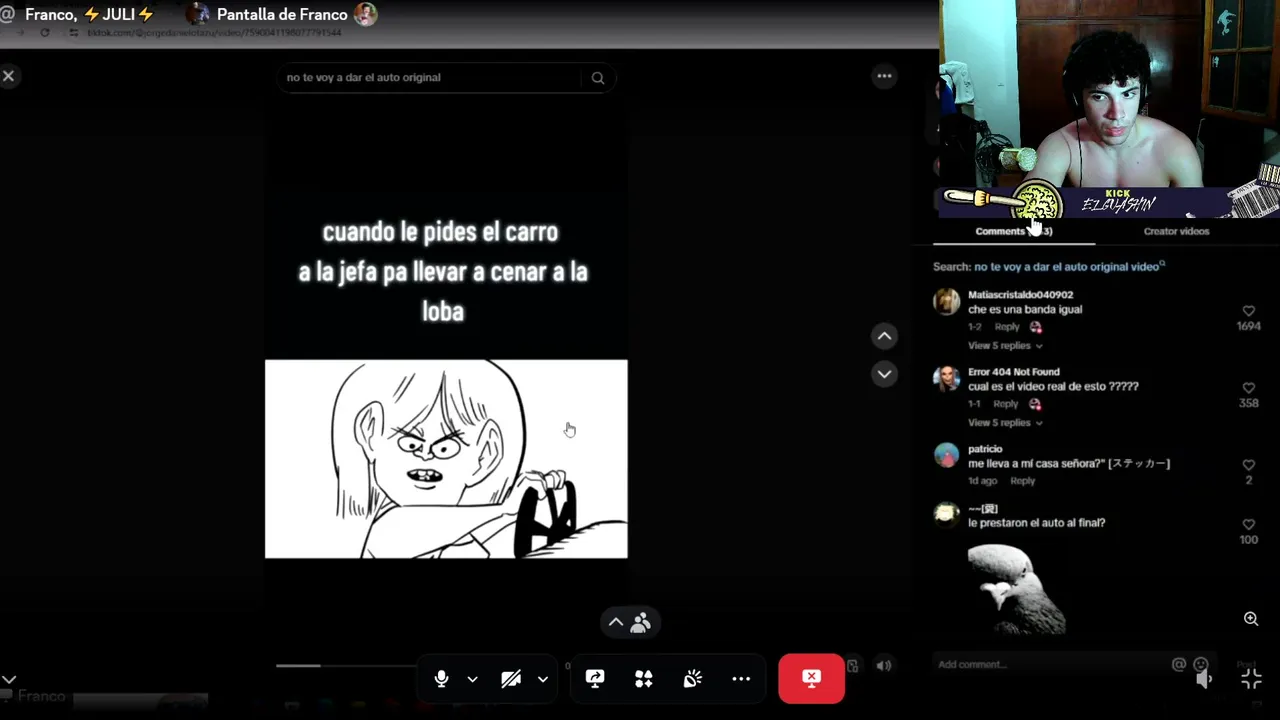Click the pigeon sticker in comment

click(1017, 589)
